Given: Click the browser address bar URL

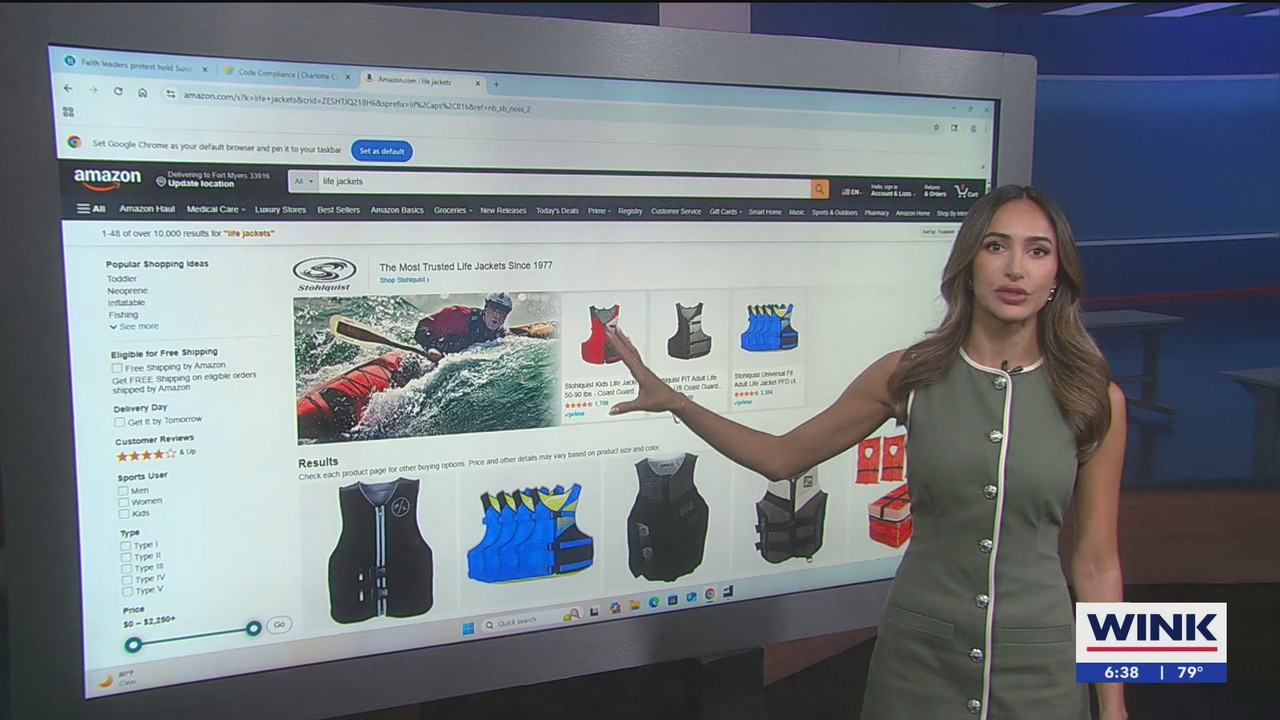Looking at the screenshot, I should tap(356, 101).
